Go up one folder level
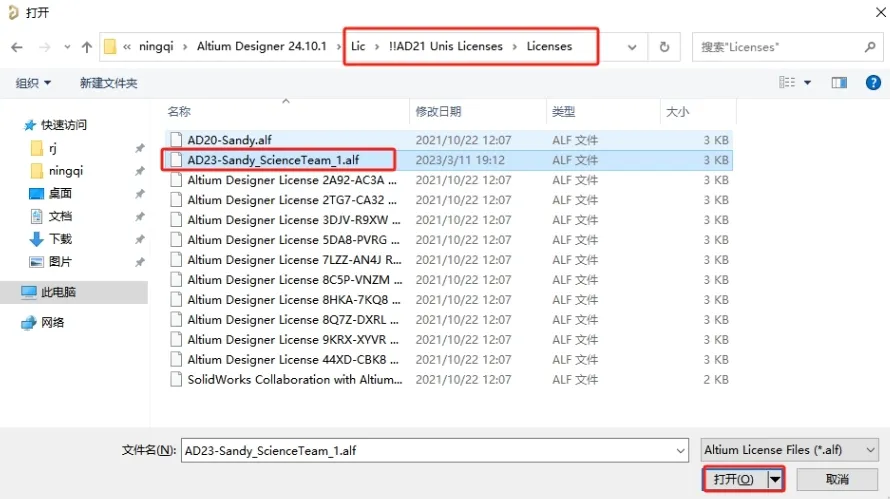 (86, 47)
